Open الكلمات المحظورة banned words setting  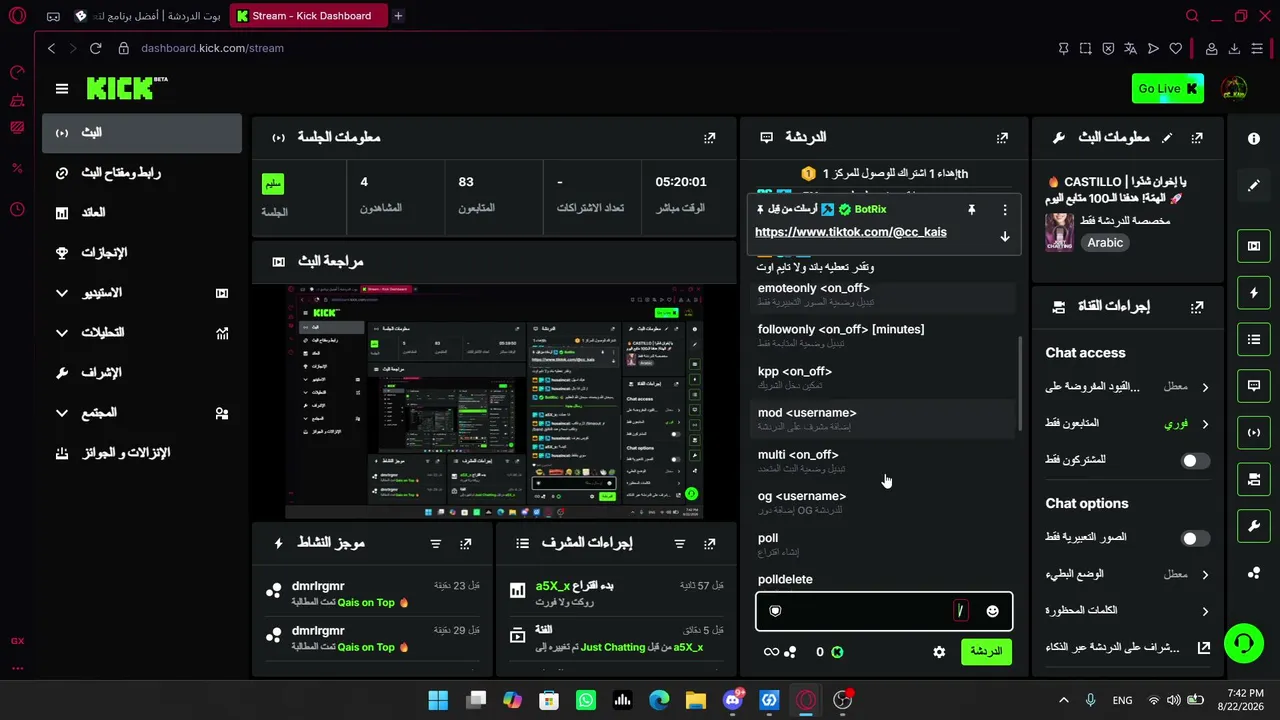tap(1128, 611)
